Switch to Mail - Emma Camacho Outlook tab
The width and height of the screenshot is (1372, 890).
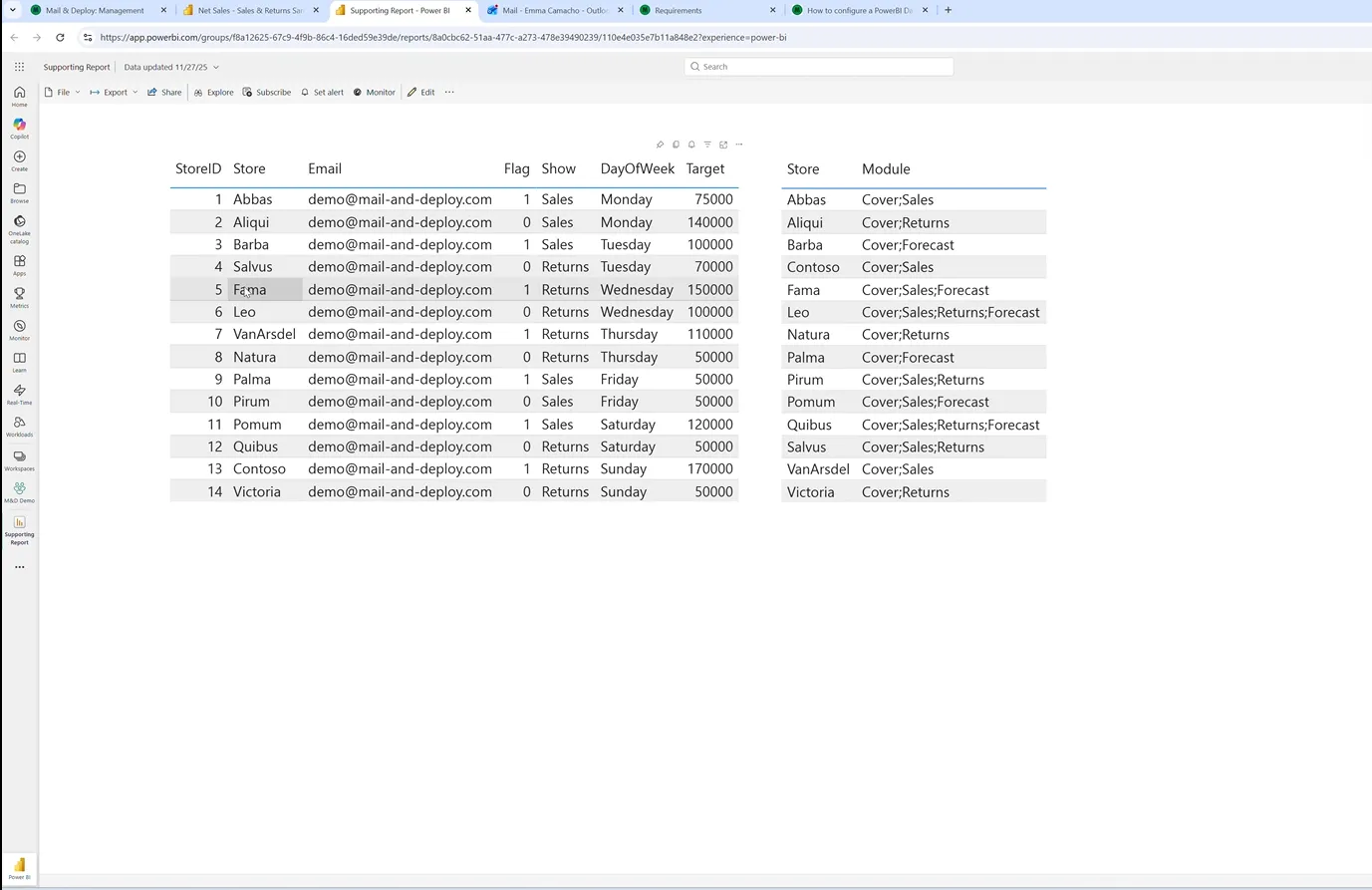(x=554, y=10)
